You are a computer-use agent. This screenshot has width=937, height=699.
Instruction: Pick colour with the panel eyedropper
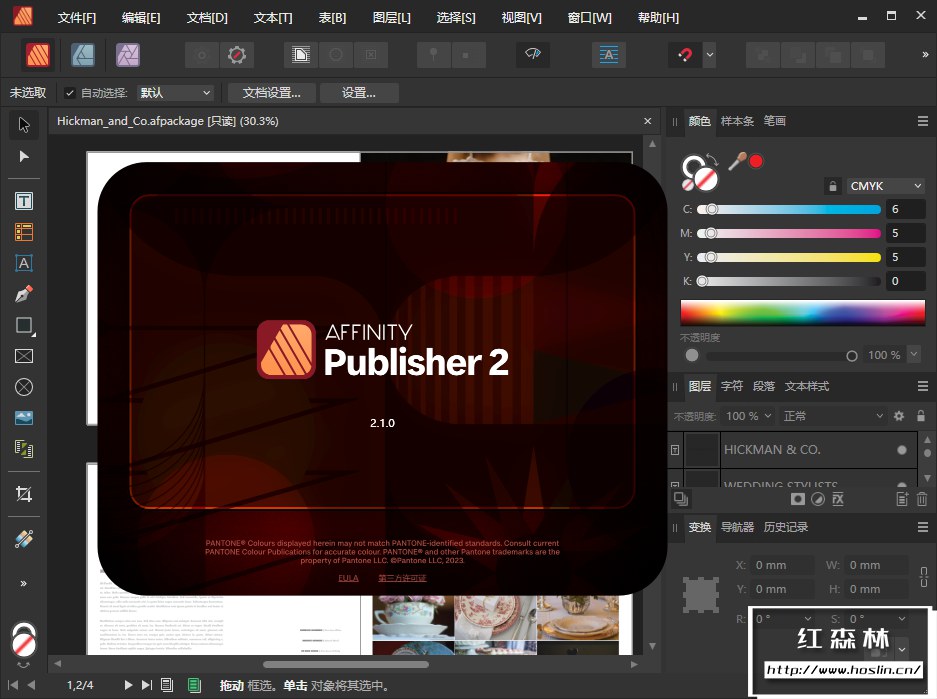[x=737, y=160]
